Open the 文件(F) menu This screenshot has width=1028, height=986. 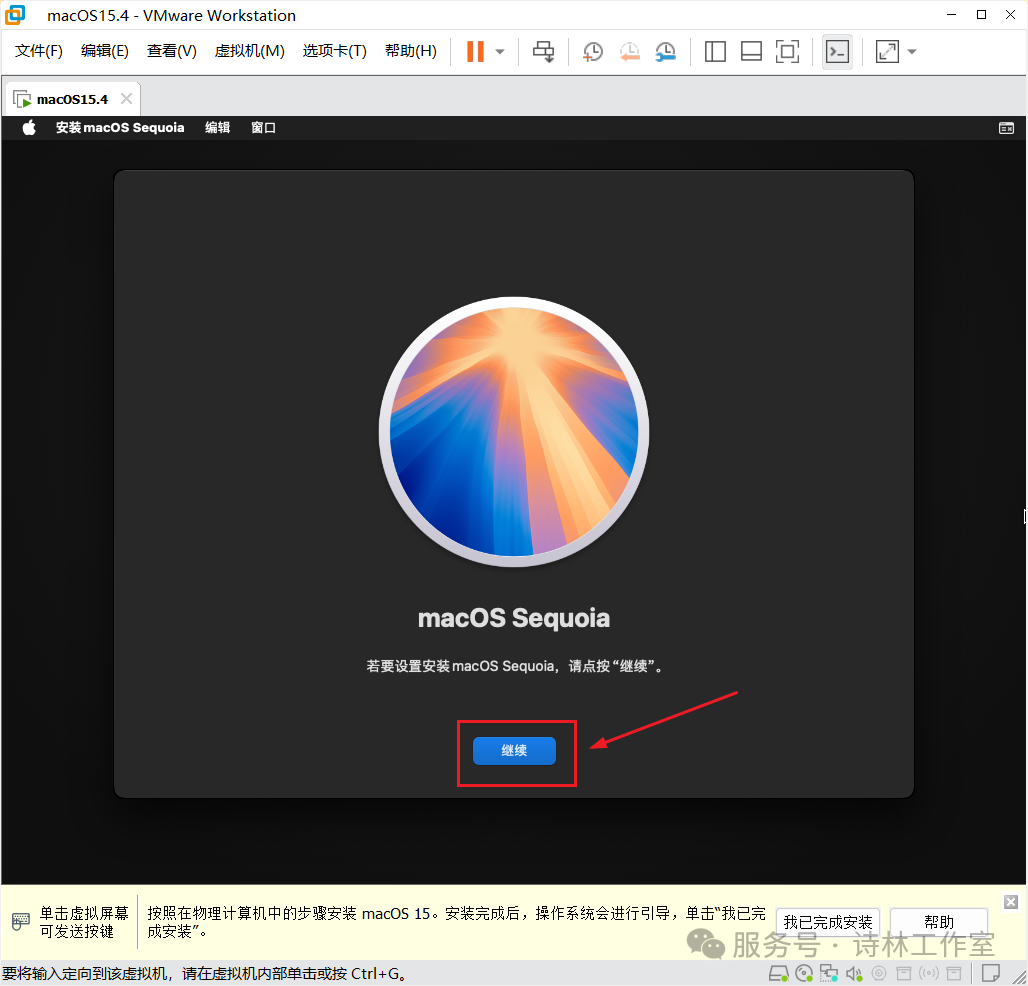(39, 51)
